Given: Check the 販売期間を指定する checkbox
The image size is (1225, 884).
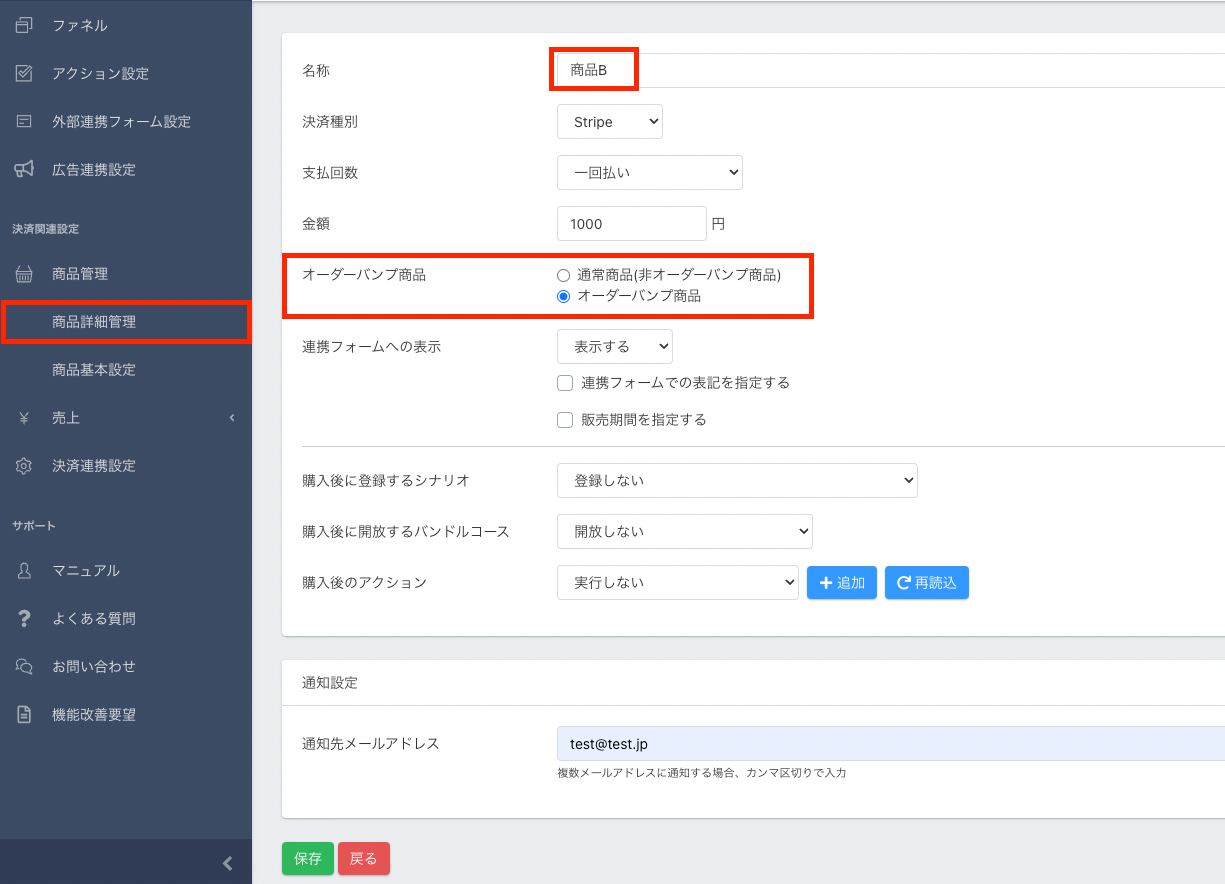Looking at the screenshot, I should click(x=565, y=420).
